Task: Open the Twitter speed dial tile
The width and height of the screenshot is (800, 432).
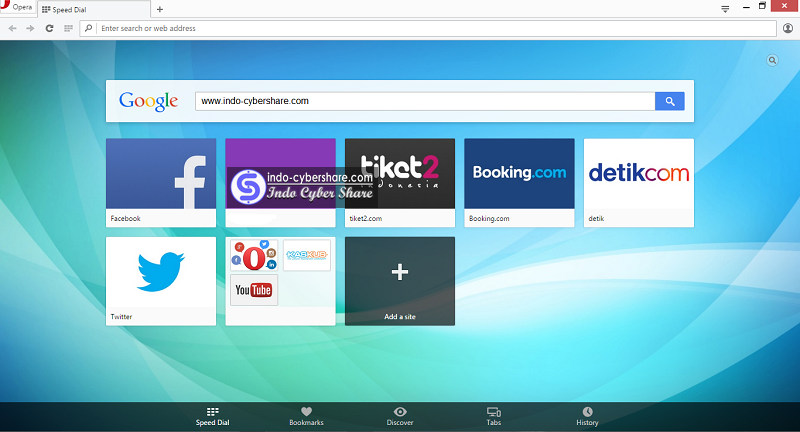Action: click(161, 281)
